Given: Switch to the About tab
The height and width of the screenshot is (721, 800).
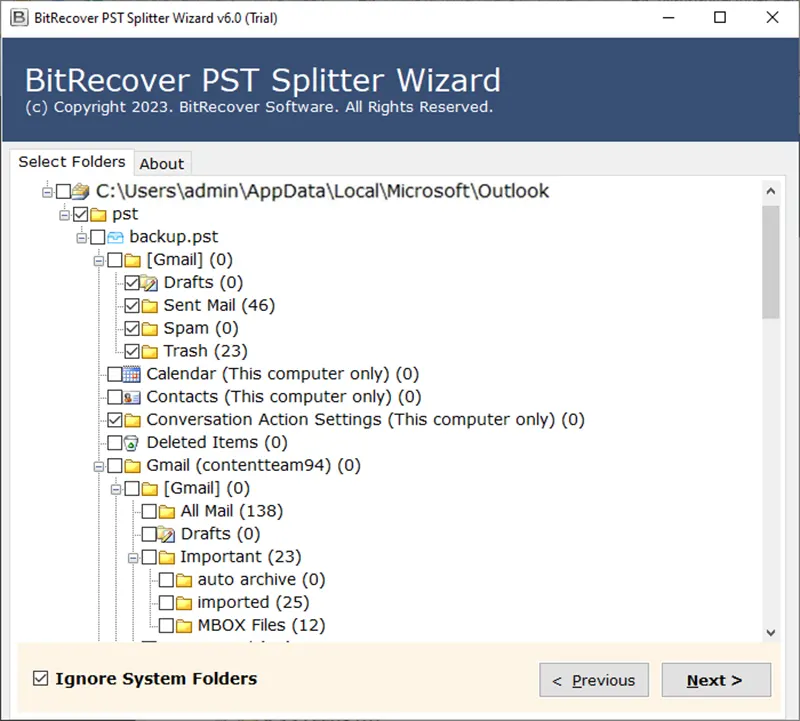Looking at the screenshot, I should (x=161, y=164).
